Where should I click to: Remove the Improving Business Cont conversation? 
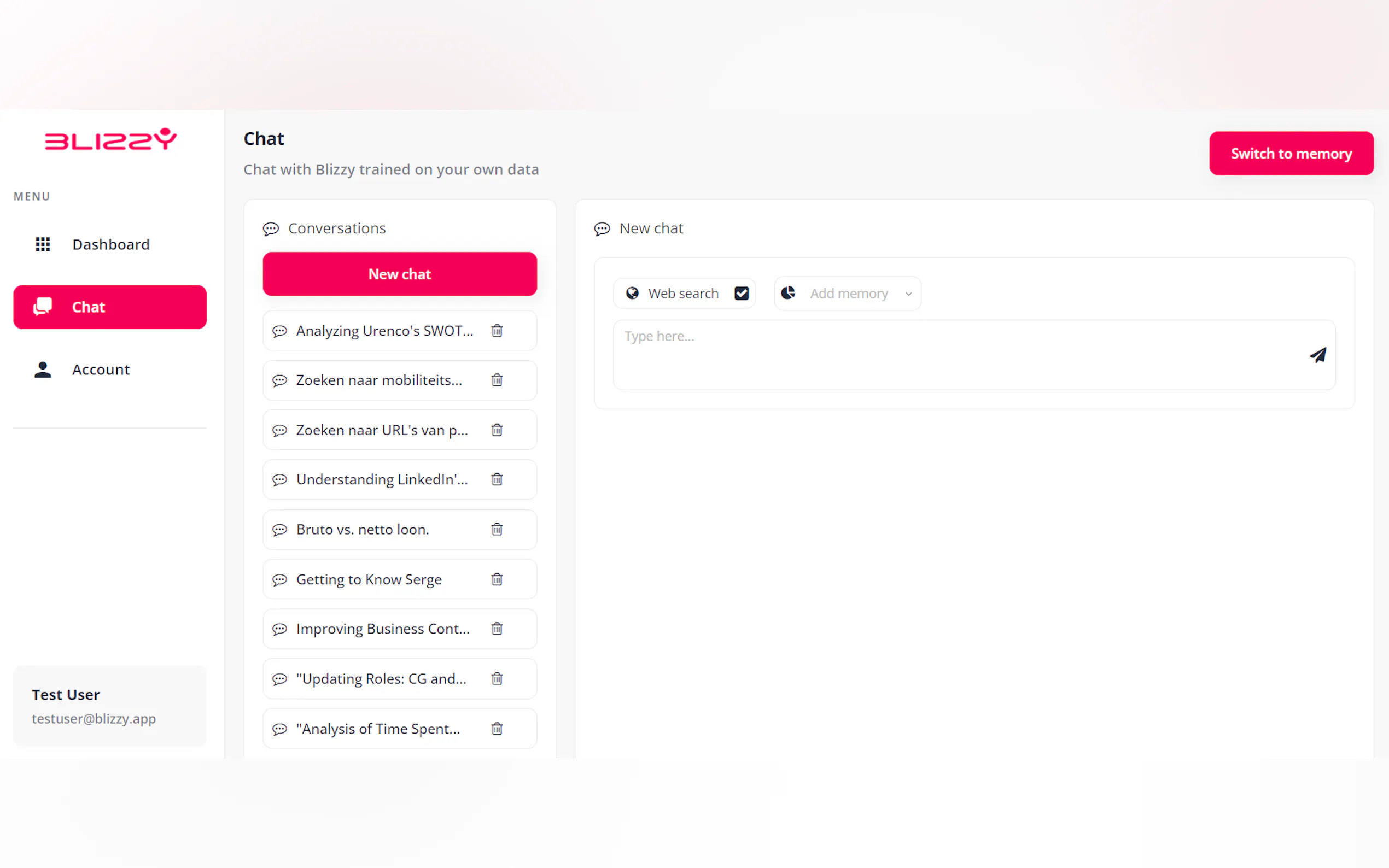click(x=497, y=629)
